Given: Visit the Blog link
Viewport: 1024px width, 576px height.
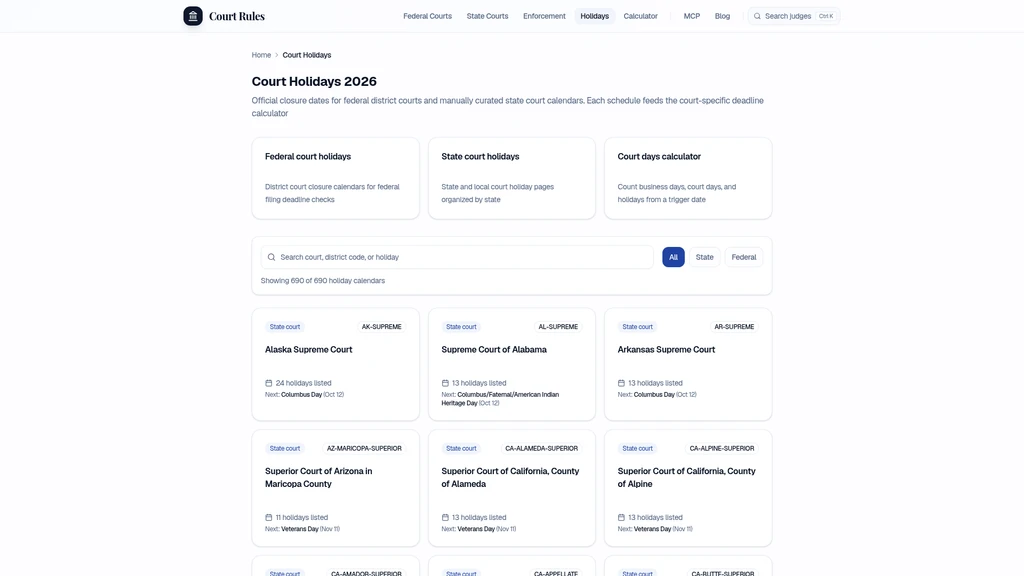Looking at the screenshot, I should click(722, 16).
